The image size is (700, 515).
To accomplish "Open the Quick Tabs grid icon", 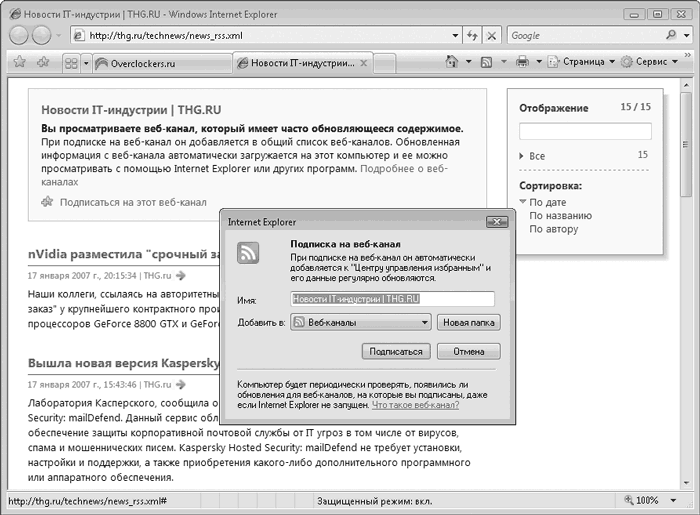I will (x=71, y=63).
